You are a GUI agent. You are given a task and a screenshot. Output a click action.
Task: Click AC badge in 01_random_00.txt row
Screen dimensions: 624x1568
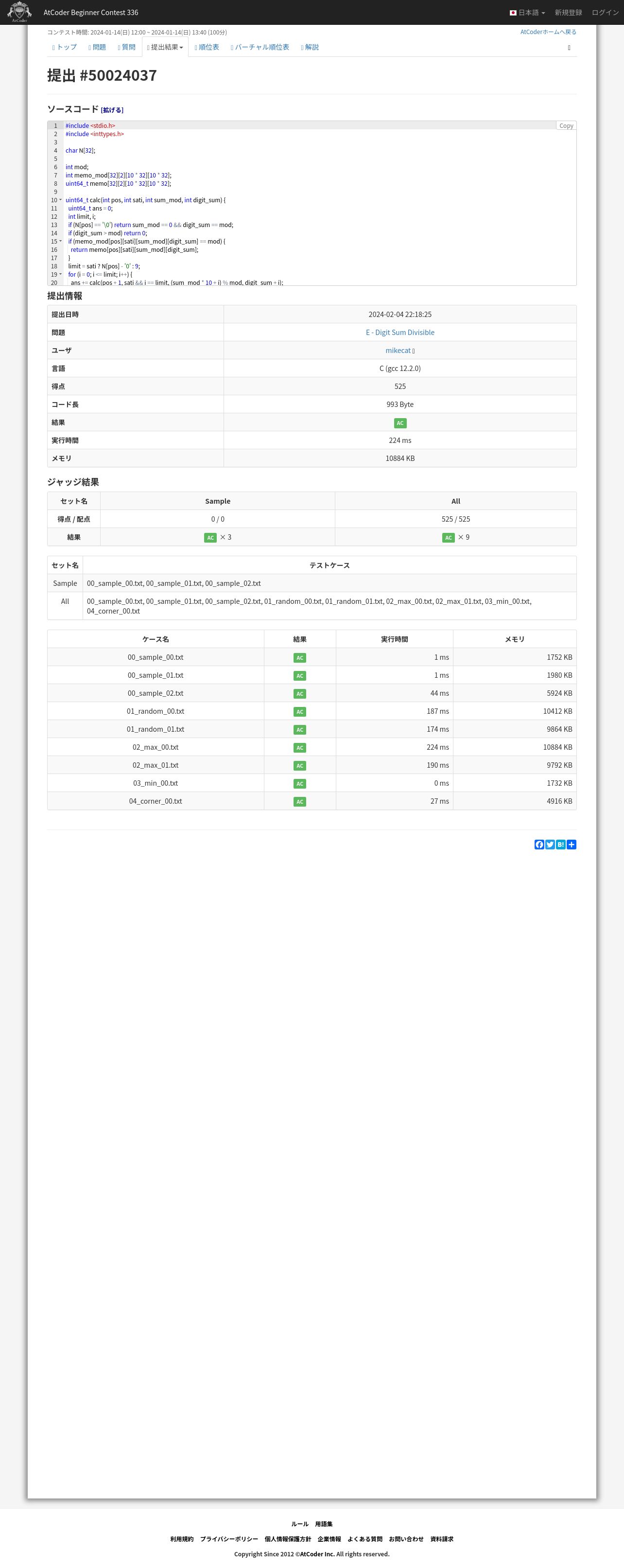299,712
